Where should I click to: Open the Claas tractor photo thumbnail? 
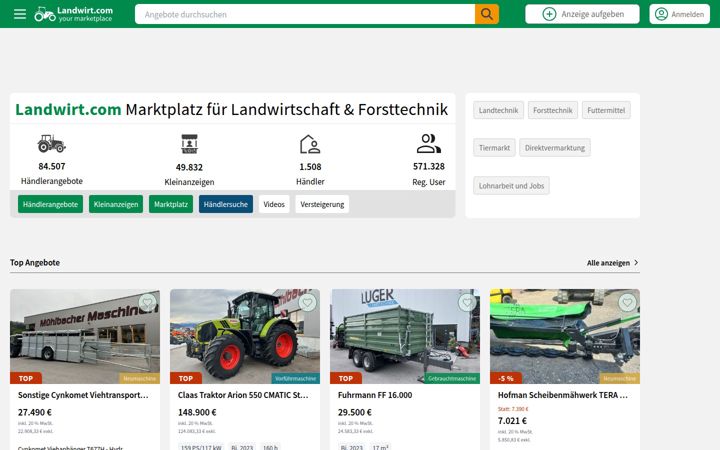(x=245, y=336)
